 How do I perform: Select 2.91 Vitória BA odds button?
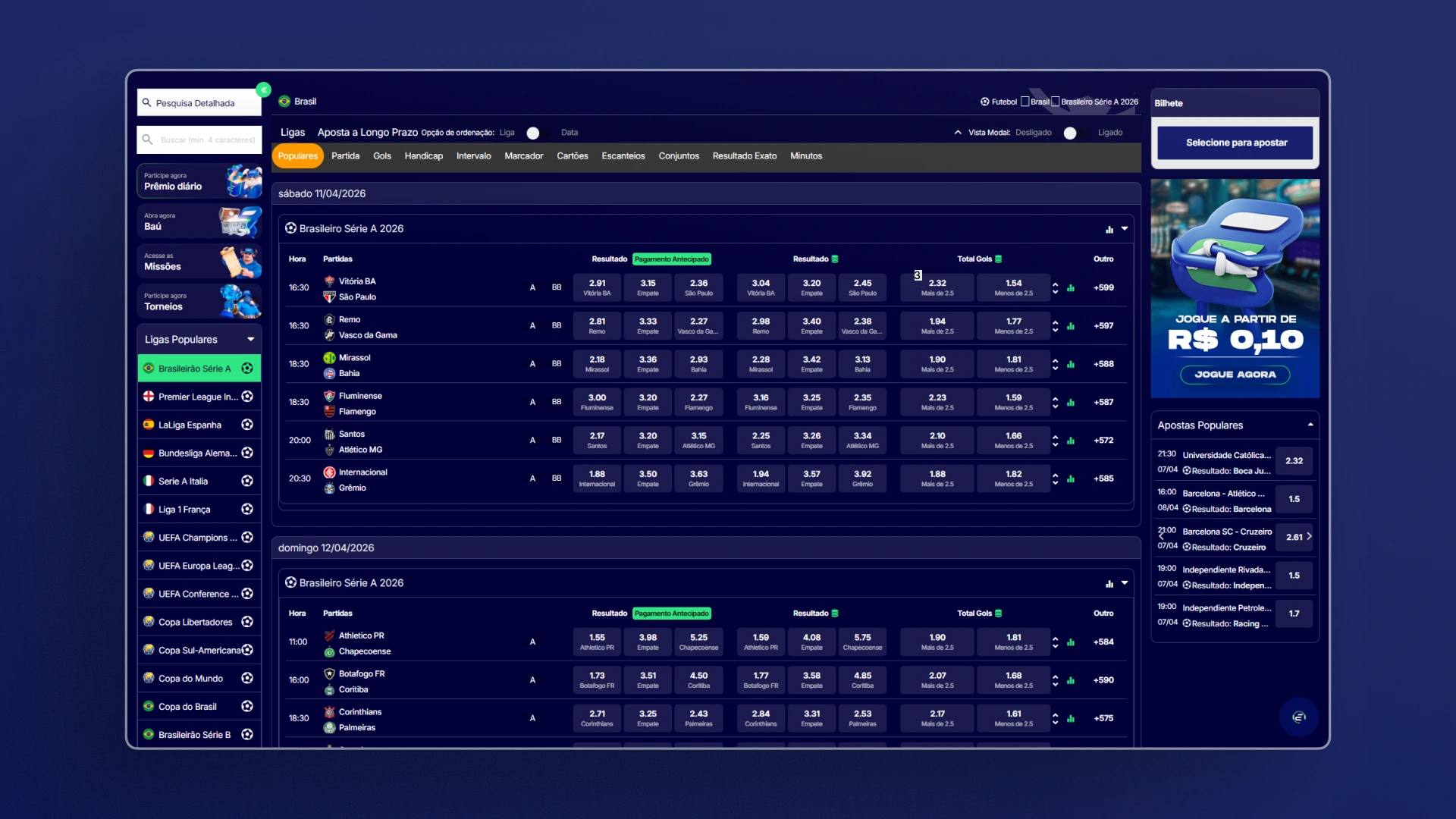(597, 287)
